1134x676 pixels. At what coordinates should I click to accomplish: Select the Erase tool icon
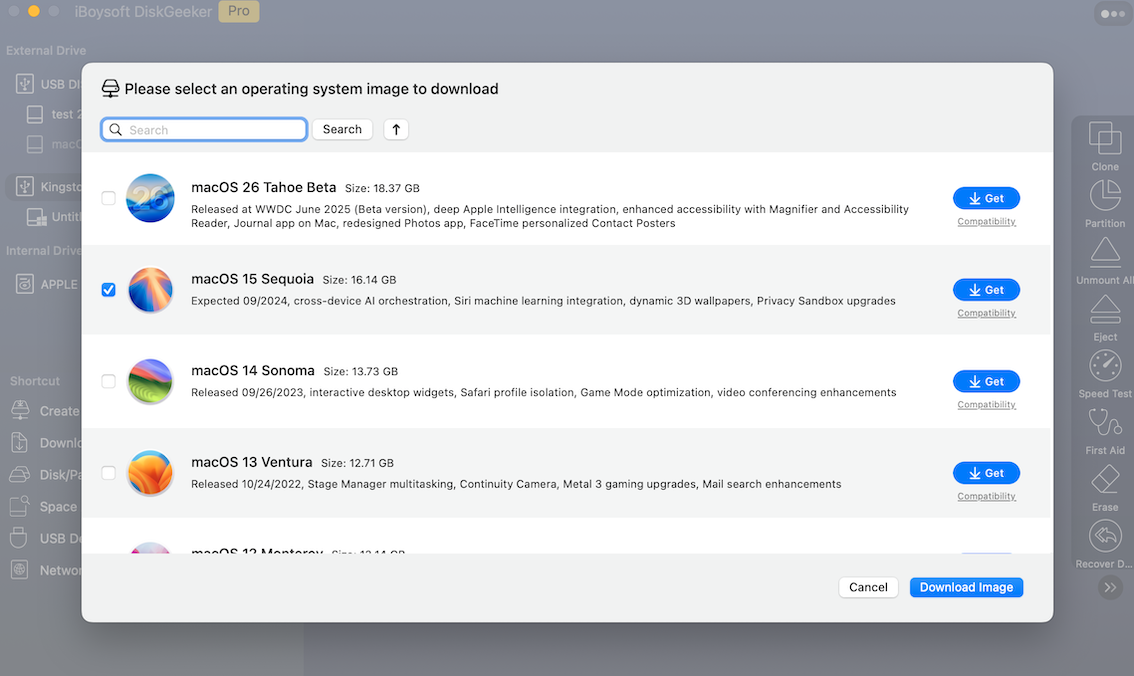(1105, 480)
